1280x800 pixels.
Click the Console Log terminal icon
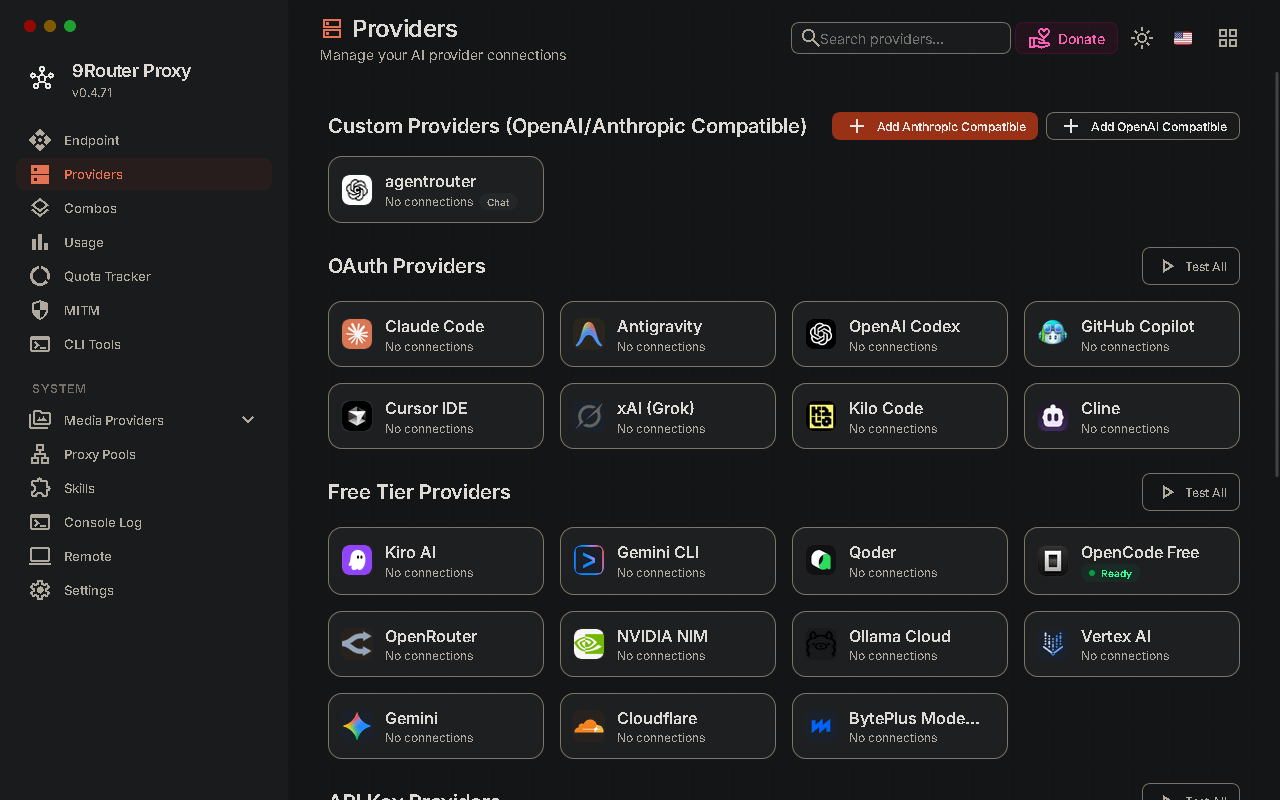[x=40, y=522]
